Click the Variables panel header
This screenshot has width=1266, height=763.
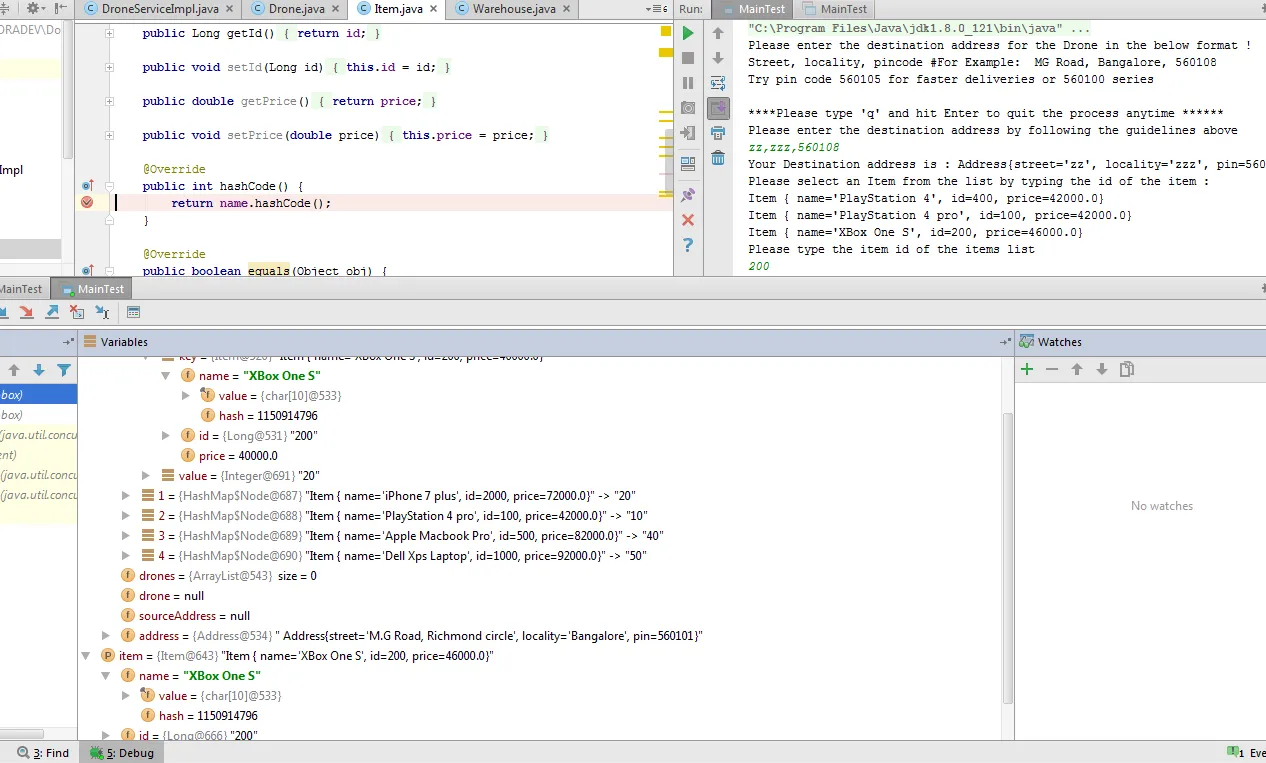(545, 342)
